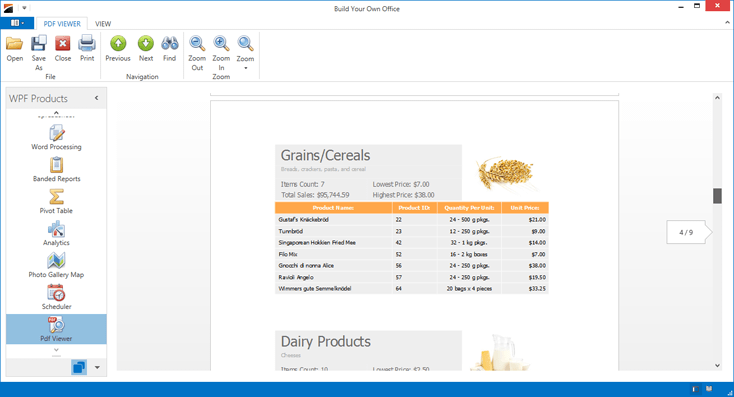Click the Total Sales: $95,744.59 text
Screen dimensions: 734x397
pyautogui.click(x=315, y=195)
